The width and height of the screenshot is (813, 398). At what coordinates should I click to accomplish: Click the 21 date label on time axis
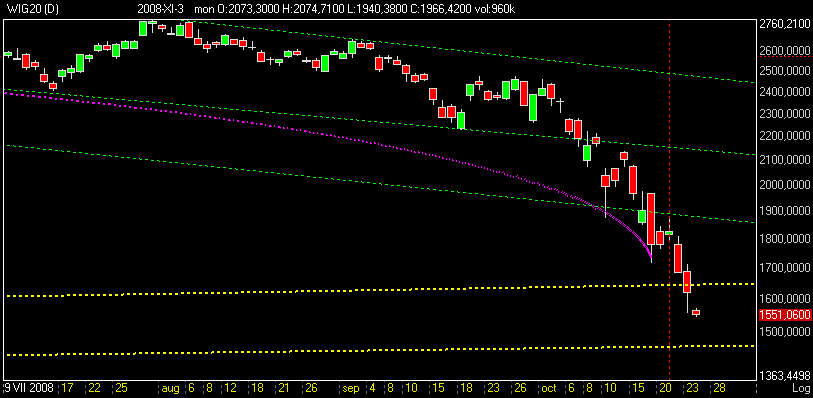[284, 388]
